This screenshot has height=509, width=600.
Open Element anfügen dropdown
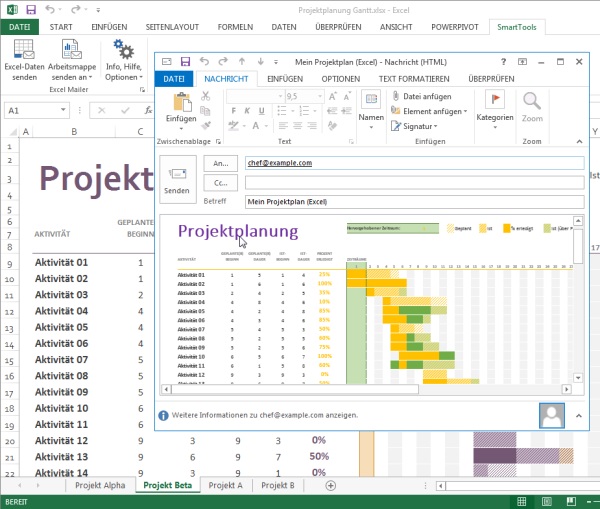click(x=429, y=111)
